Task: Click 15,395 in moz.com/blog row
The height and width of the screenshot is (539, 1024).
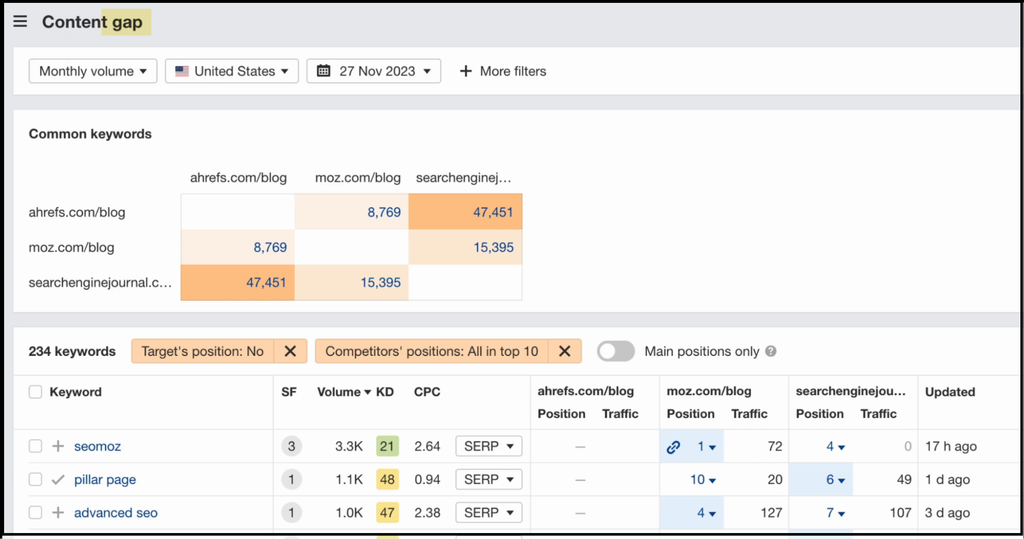Action: [x=493, y=248]
